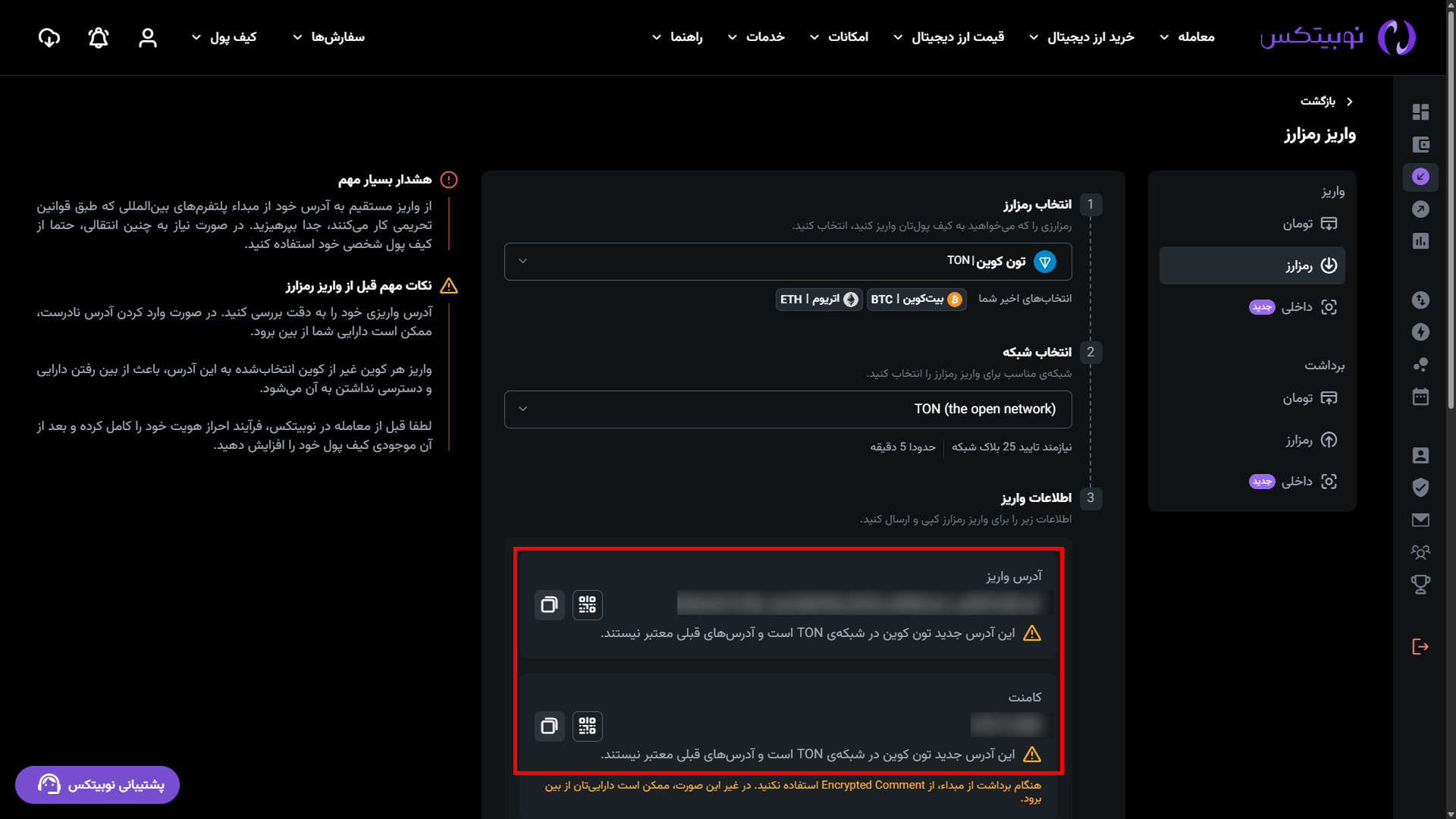Open the withdraw arrow icon in sidebar
Screen dimensions: 1456x819
(1420, 209)
